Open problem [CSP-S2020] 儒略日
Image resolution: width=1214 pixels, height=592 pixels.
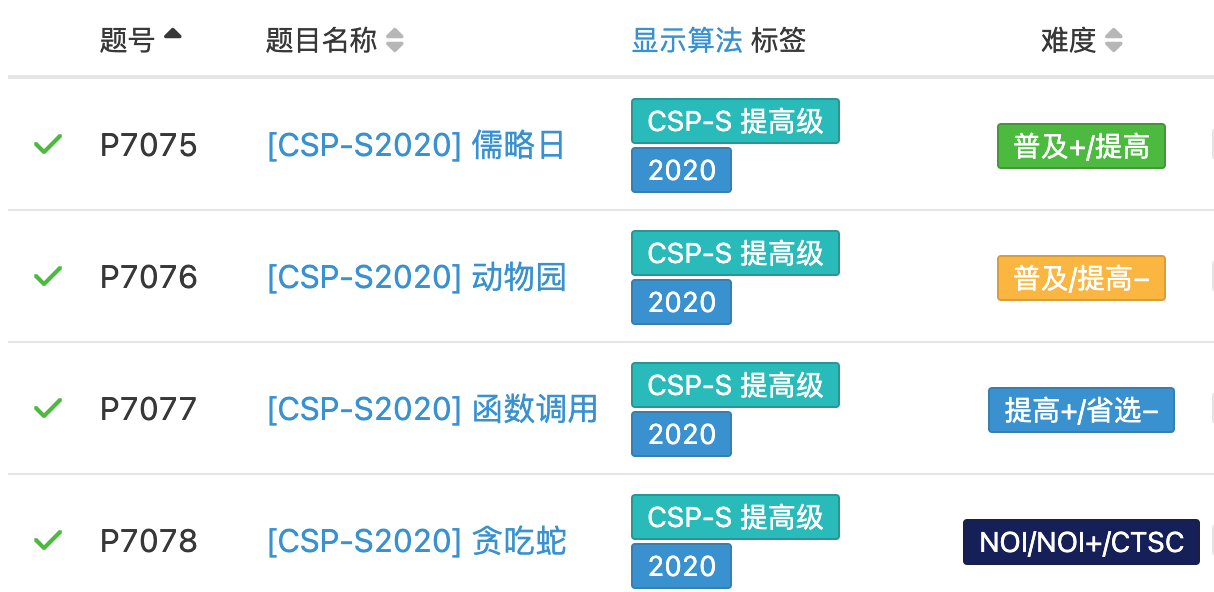(416, 146)
